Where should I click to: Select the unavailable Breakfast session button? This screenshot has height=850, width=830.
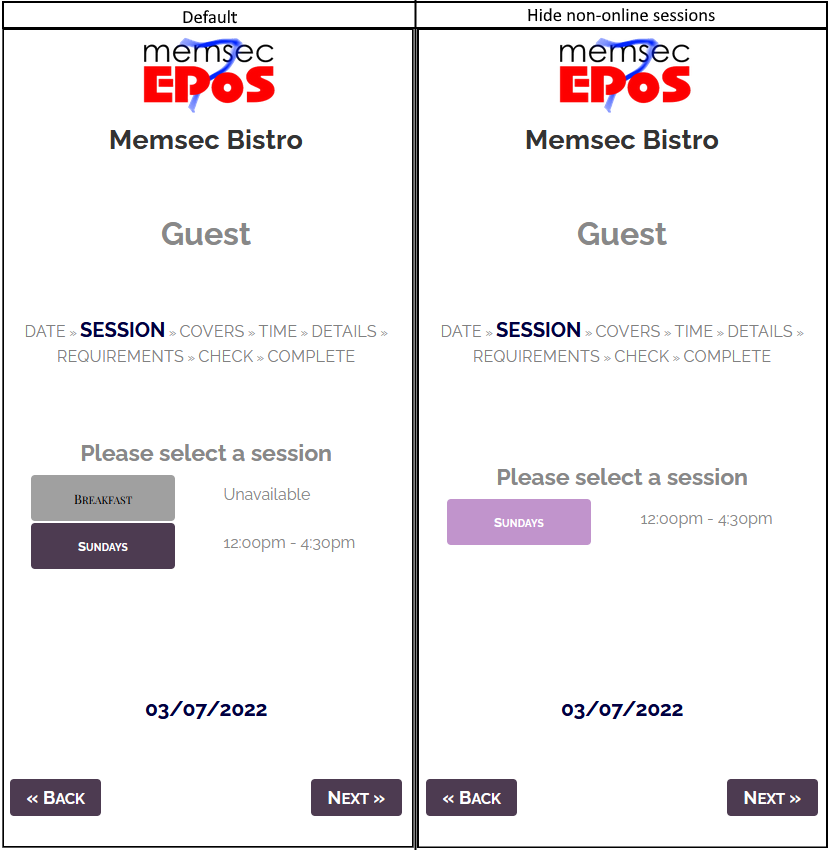(103, 498)
